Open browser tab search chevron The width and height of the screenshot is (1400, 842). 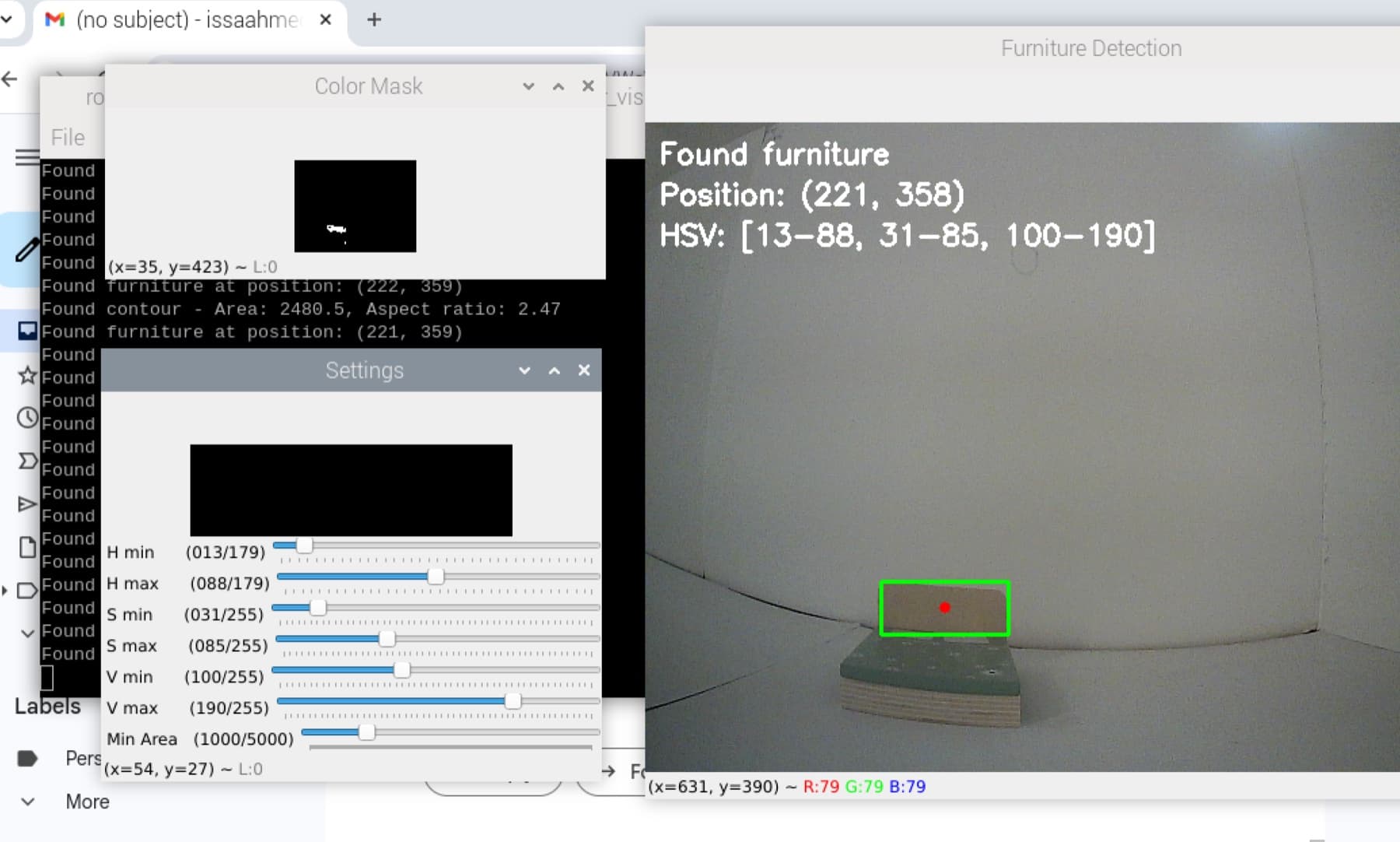click(x=7, y=19)
